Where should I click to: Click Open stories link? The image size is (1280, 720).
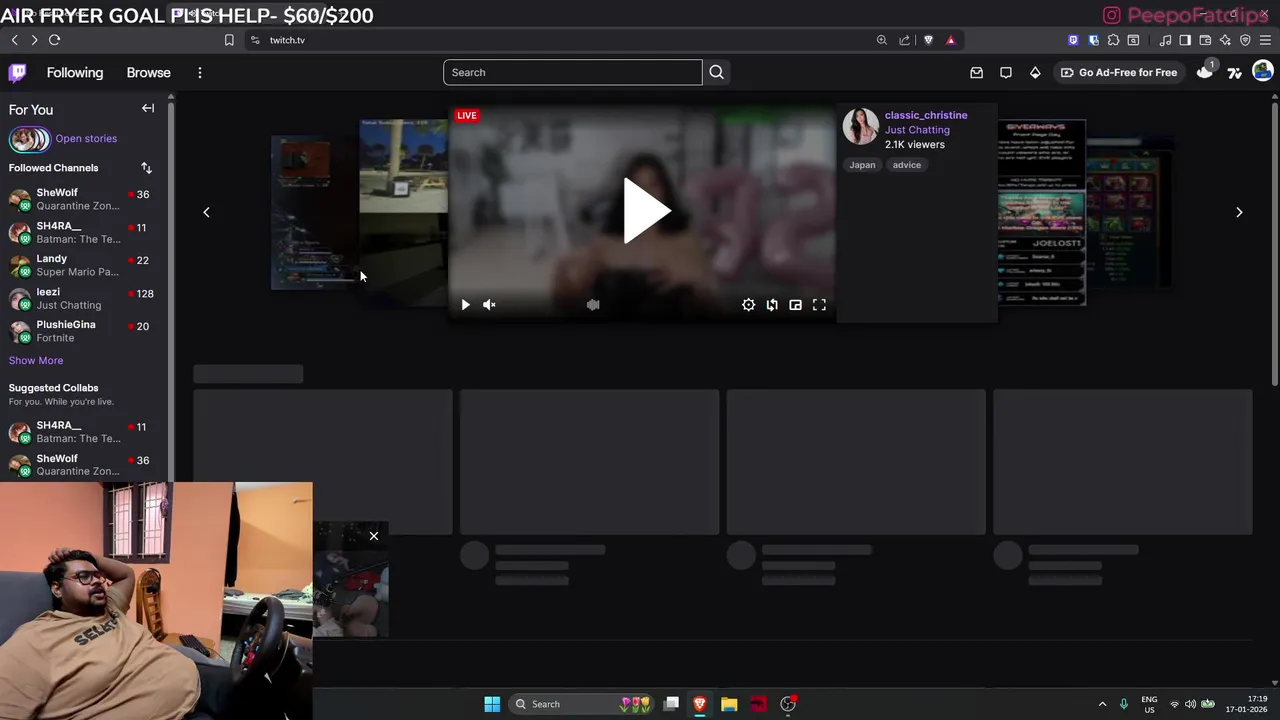(86, 139)
